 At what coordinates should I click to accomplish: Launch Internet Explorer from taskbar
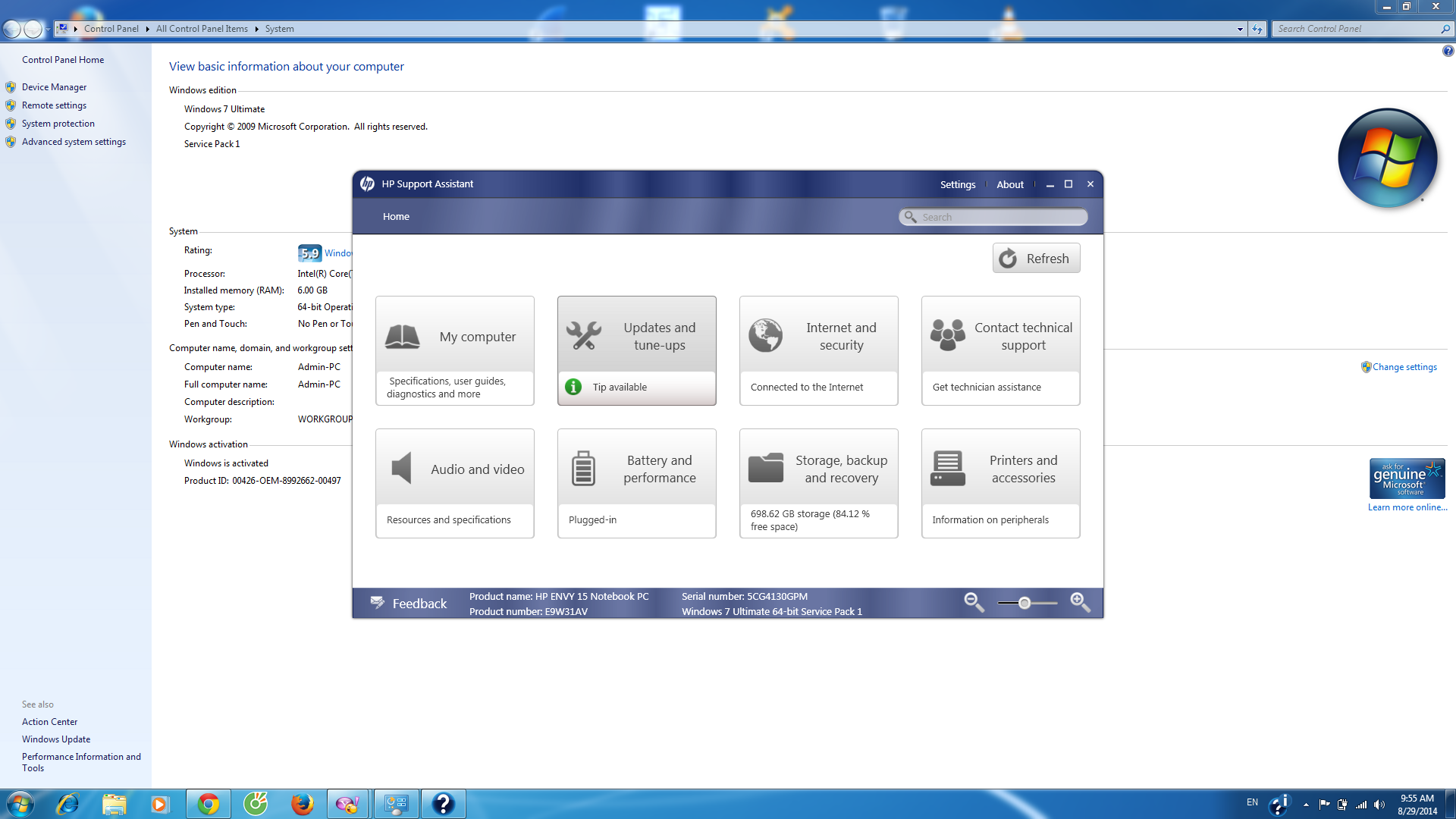pyautogui.click(x=67, y=804)
